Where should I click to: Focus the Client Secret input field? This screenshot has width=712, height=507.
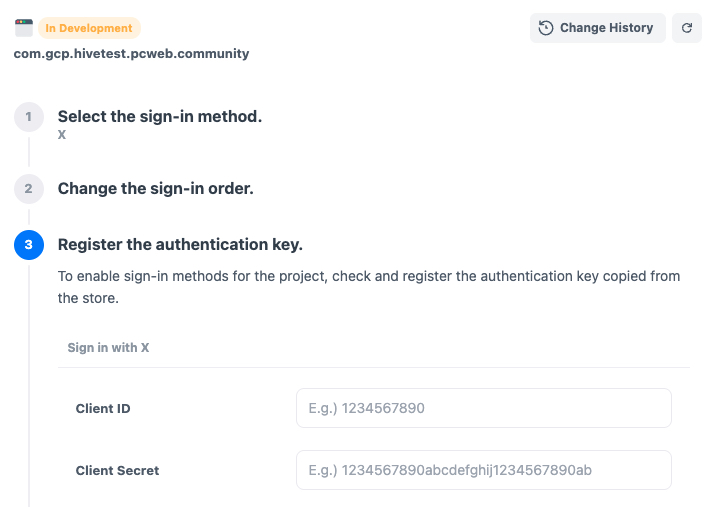(x=483, y=470)
